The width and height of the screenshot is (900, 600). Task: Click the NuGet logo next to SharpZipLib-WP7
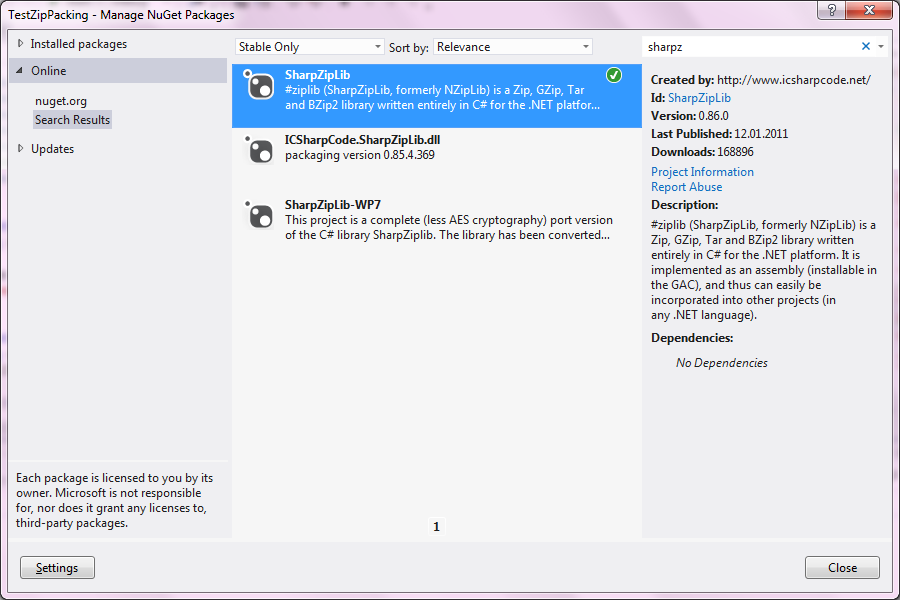point(259,215)
